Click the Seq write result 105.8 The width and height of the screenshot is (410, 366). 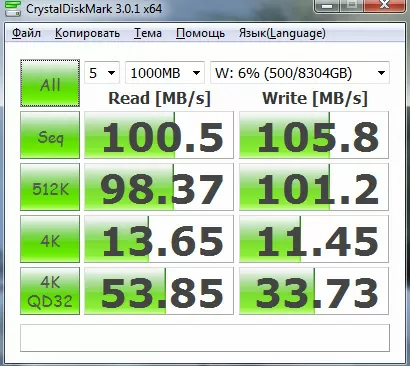point(314,135)
